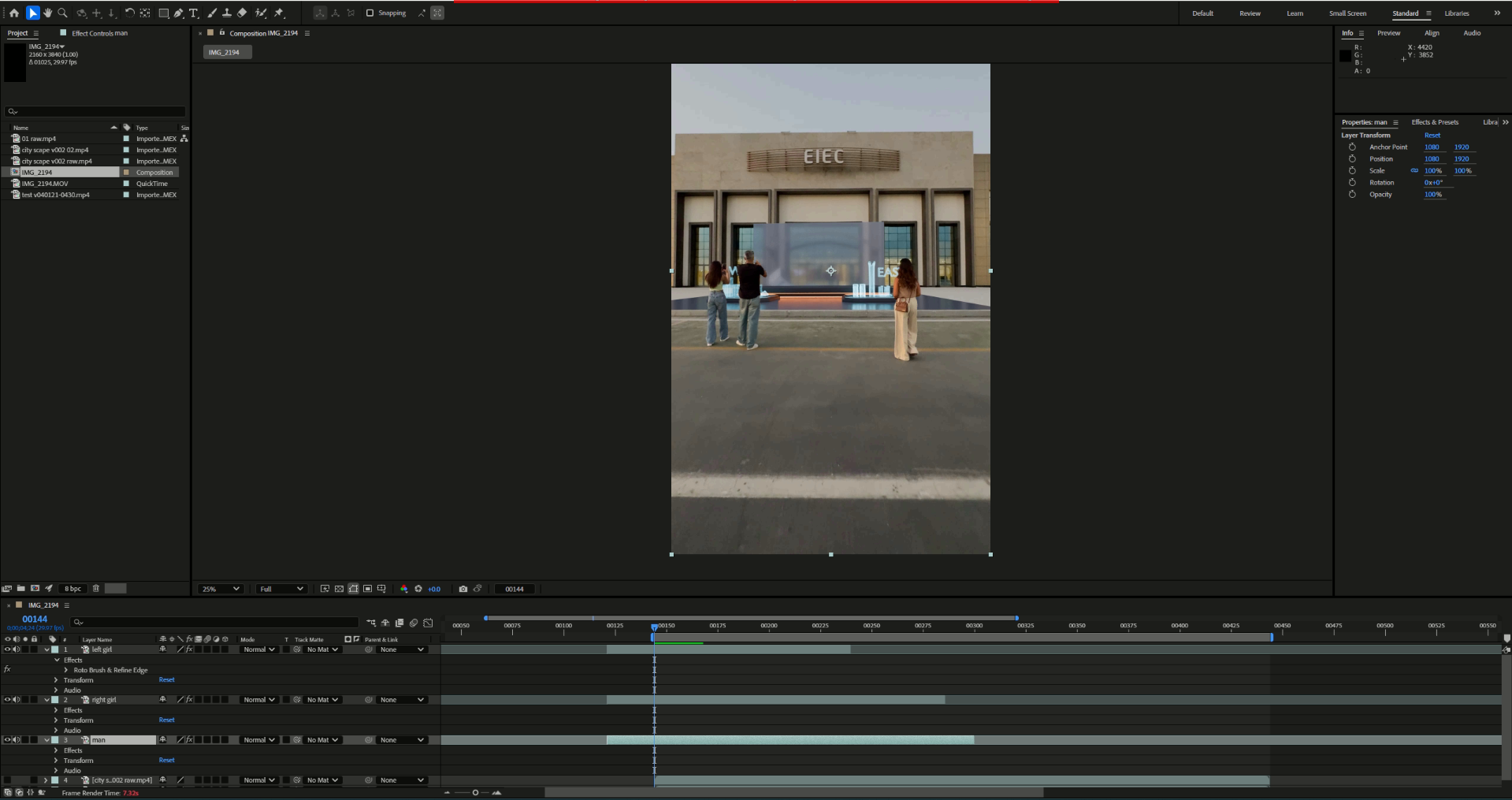Select the Hand tool

(x=47, y=13)
